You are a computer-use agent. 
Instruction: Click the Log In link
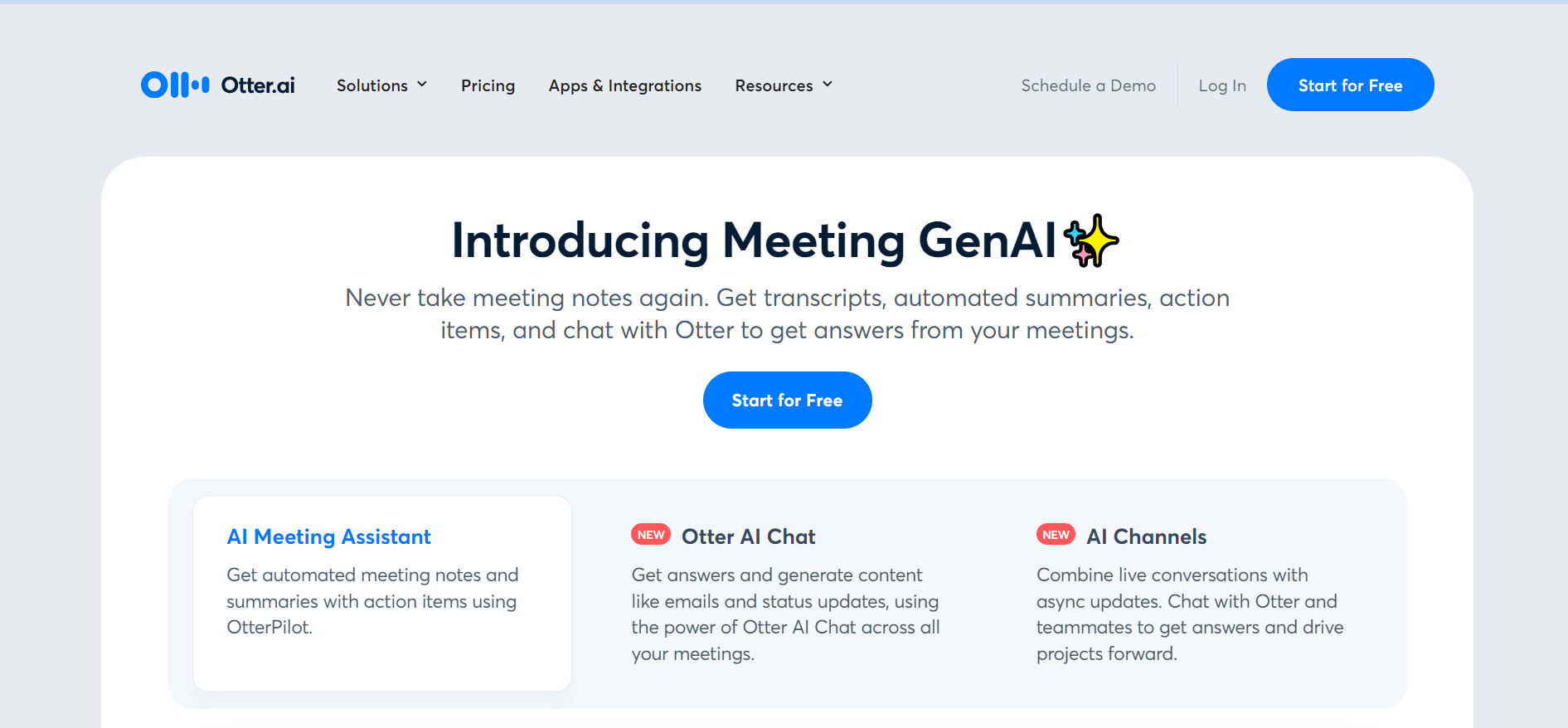tap(1222, 85)
